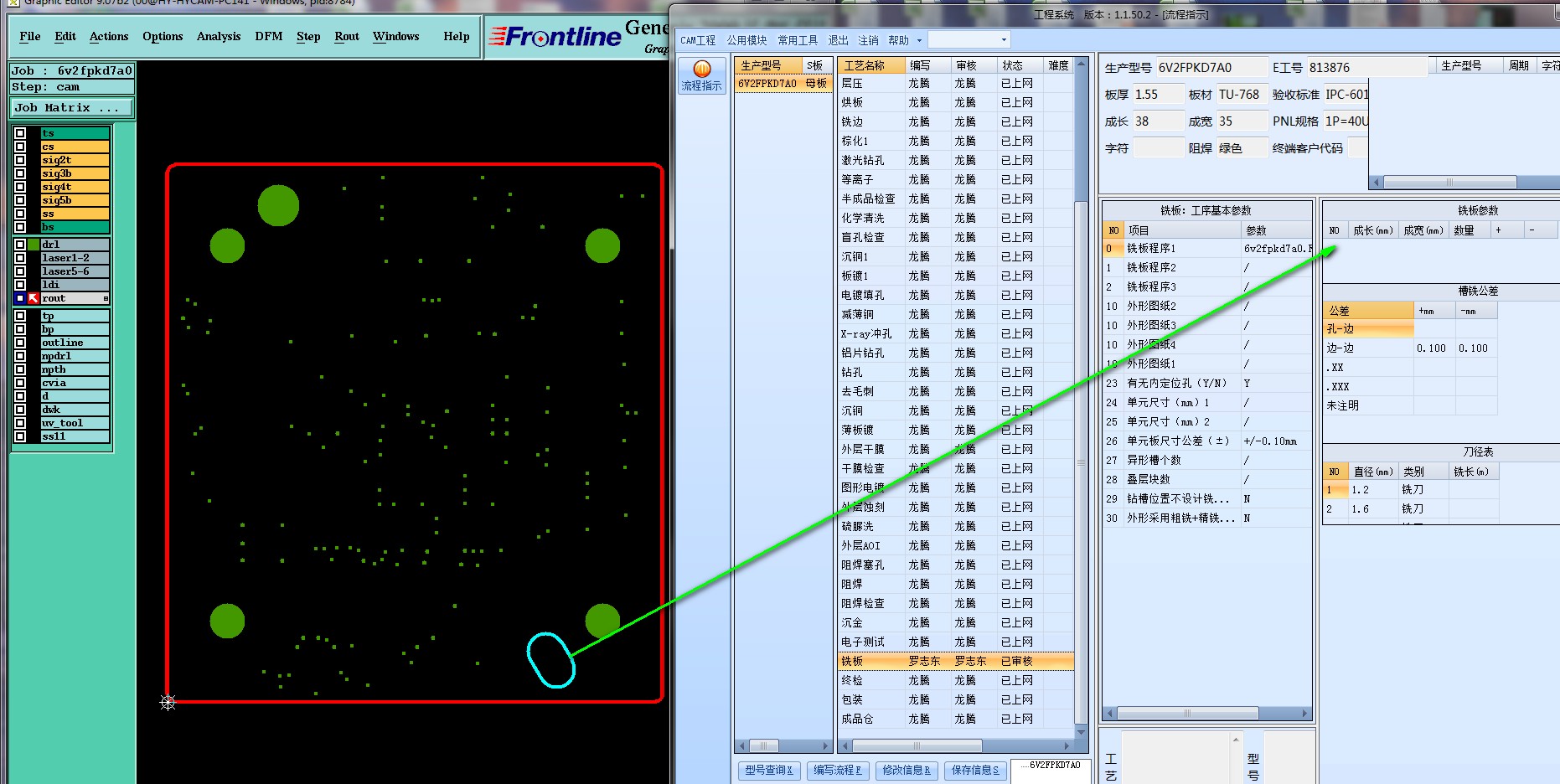Image resolution: width=1560 pixels, height=784 pixels.
Task: Click the 铣板程序1 parameter row
Action: tap(1206, 248)
